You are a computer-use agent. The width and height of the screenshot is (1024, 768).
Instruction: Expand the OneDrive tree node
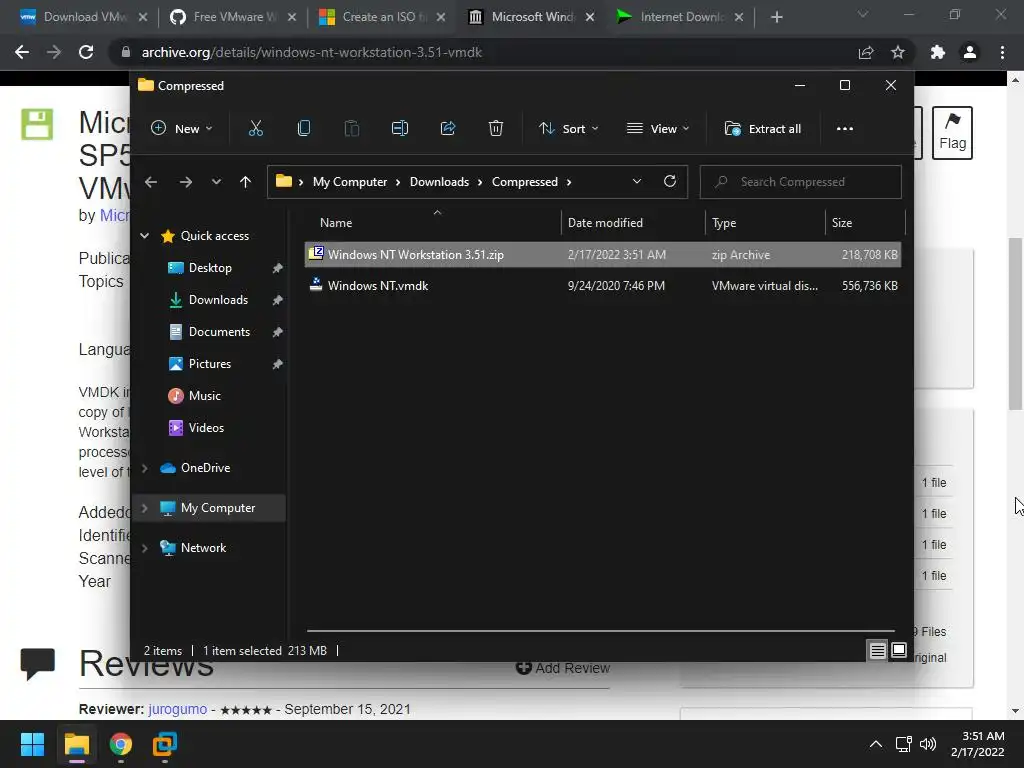pyautogui.click(x=145, y=468)
